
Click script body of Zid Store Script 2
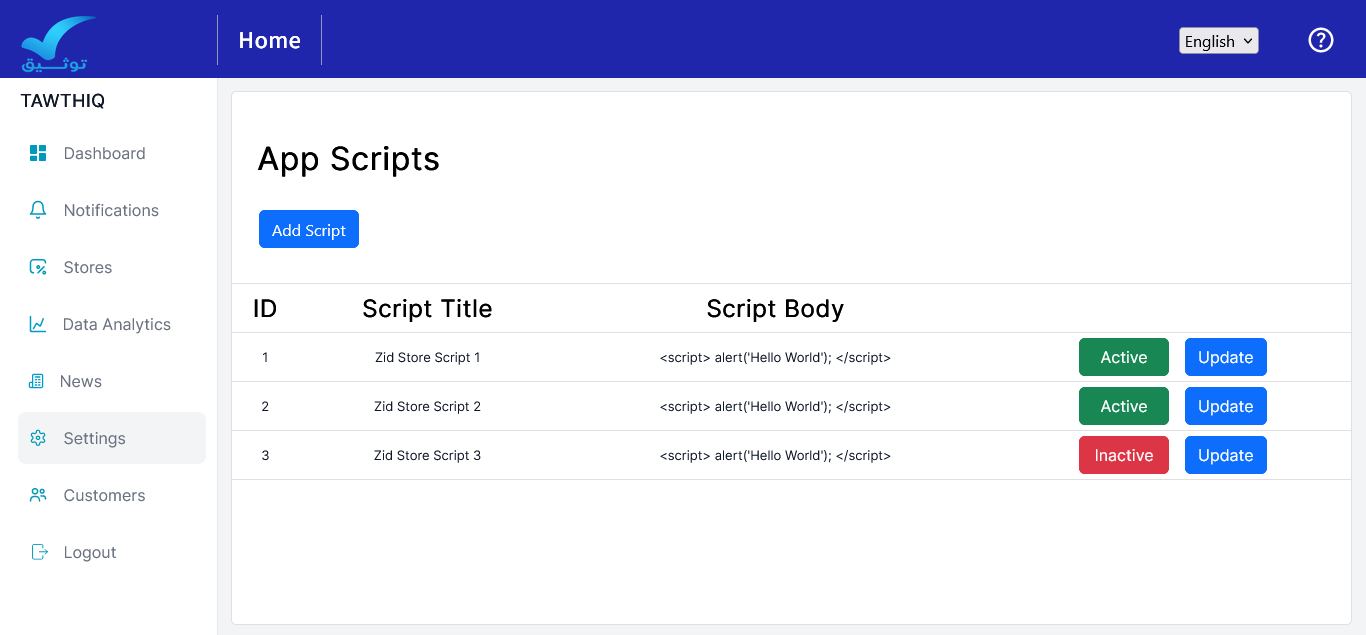point(775,406)
